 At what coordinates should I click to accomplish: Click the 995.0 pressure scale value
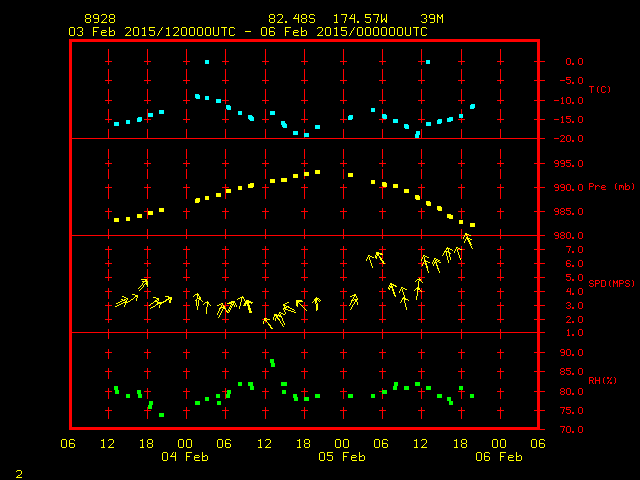click(567, 163)
